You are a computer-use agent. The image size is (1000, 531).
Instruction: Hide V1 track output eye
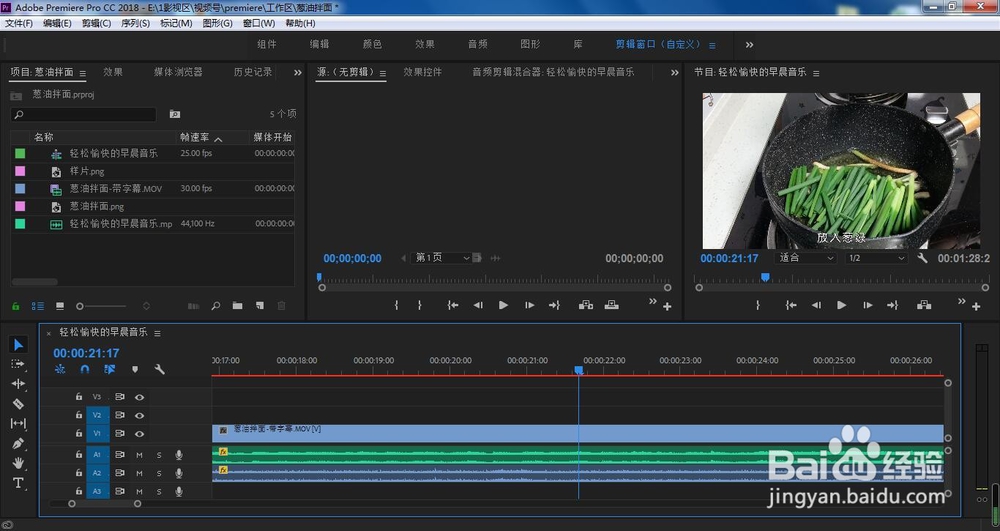(x=139, y=434)
